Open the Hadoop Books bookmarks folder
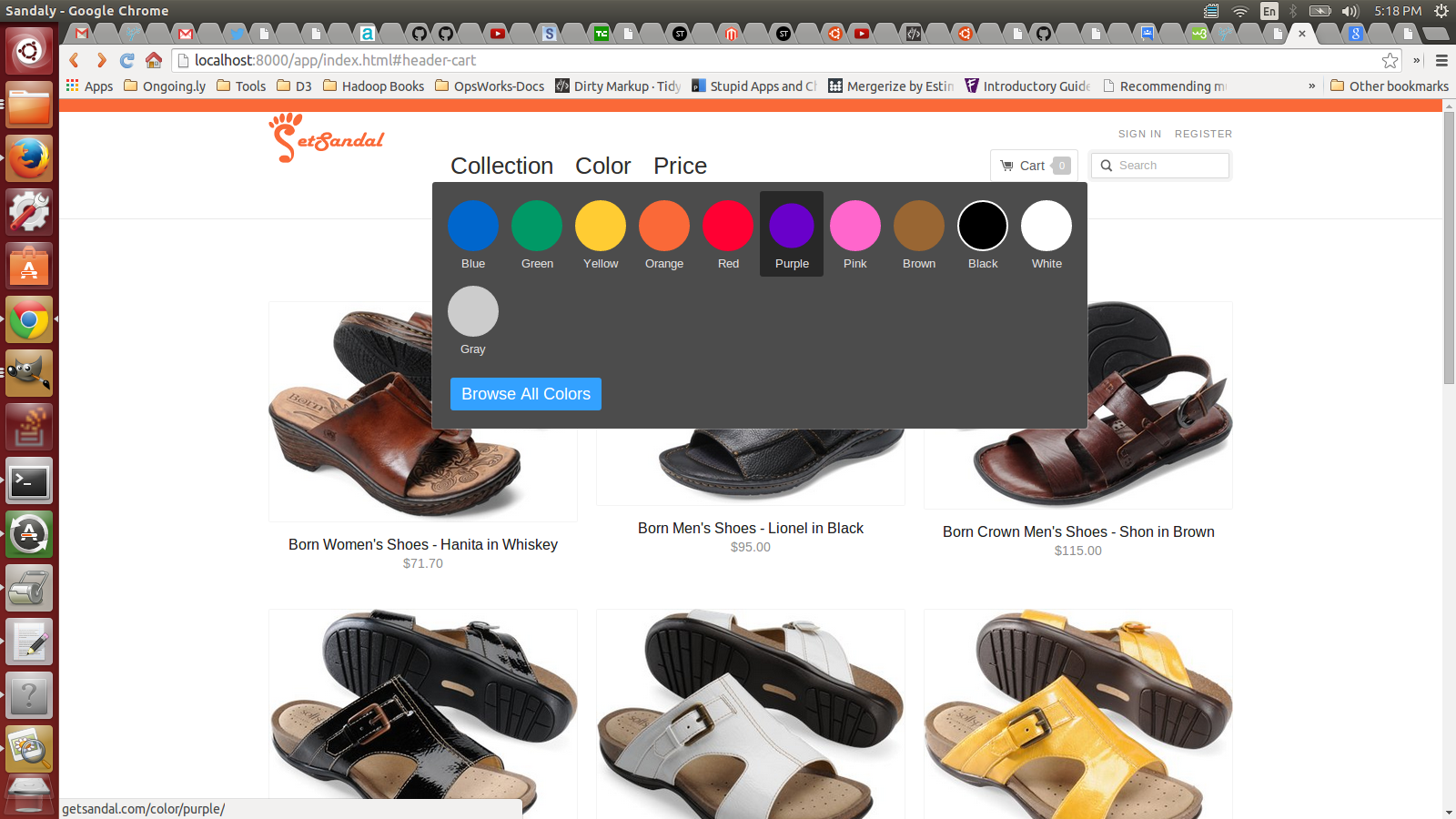Screen dimensions: 1456x819 pyautogui.click(x=373, y=86)
